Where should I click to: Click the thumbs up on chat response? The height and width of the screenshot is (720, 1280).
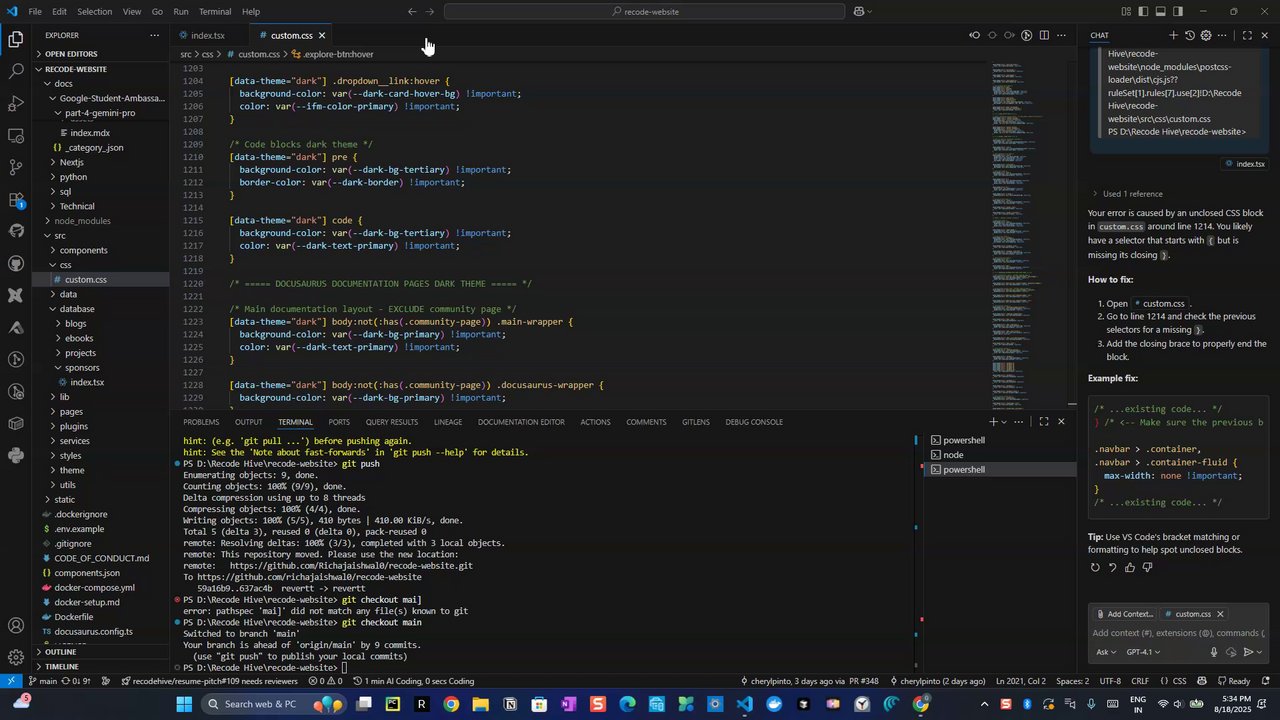tap(1130, 568)
